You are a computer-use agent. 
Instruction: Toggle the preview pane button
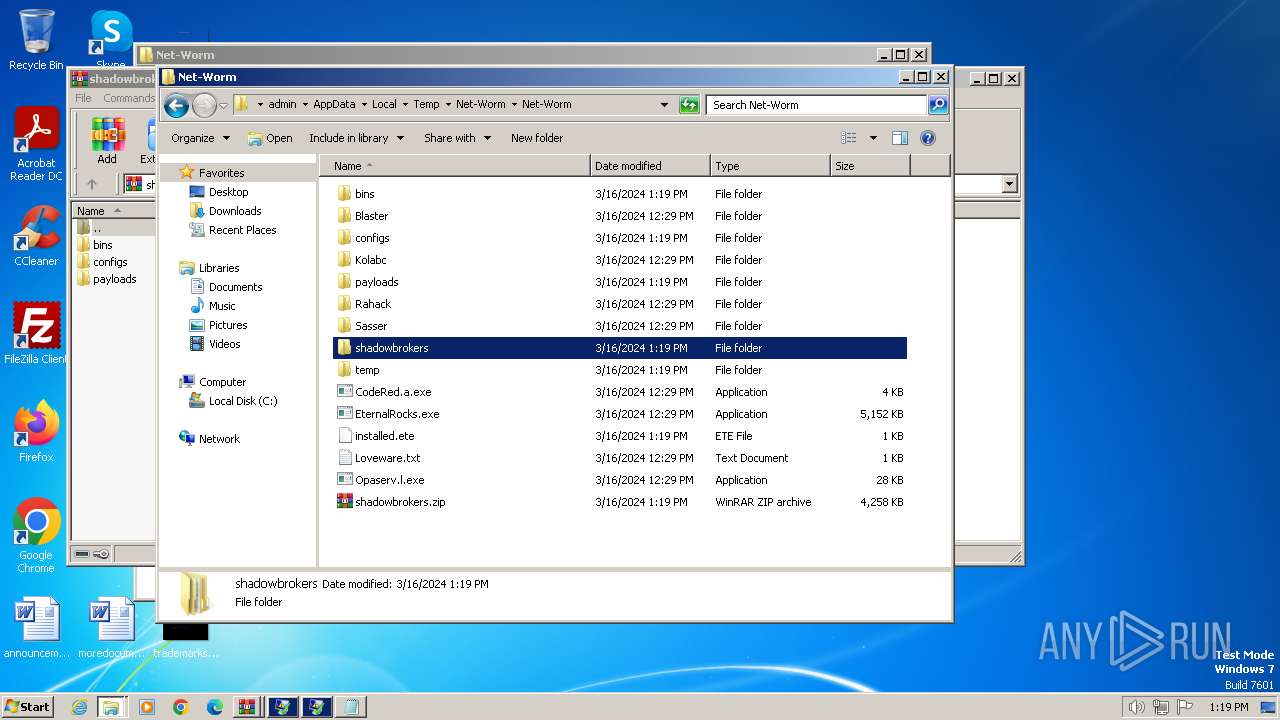(900, 138)
